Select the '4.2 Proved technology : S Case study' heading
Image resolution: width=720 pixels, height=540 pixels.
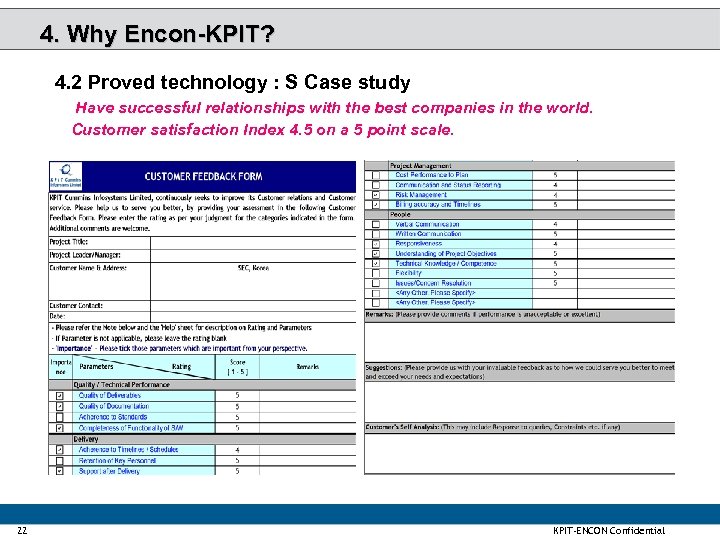click(232, 82)
